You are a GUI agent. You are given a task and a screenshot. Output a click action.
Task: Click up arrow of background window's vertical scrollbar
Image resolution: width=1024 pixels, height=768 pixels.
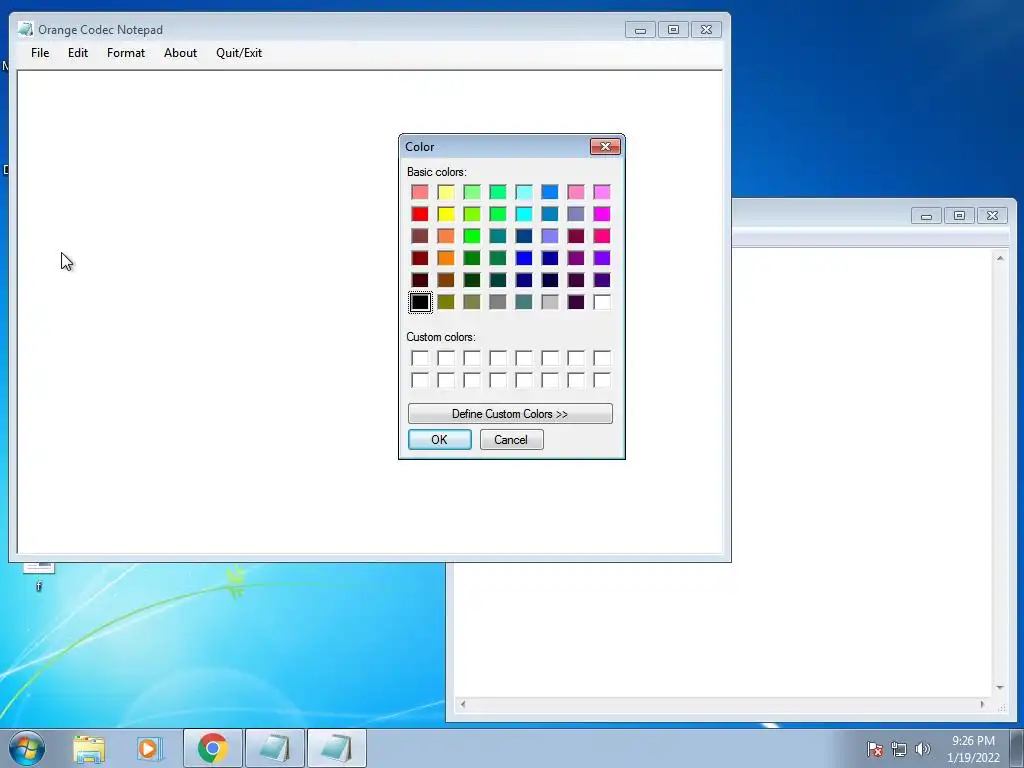tap(1000, 258)
